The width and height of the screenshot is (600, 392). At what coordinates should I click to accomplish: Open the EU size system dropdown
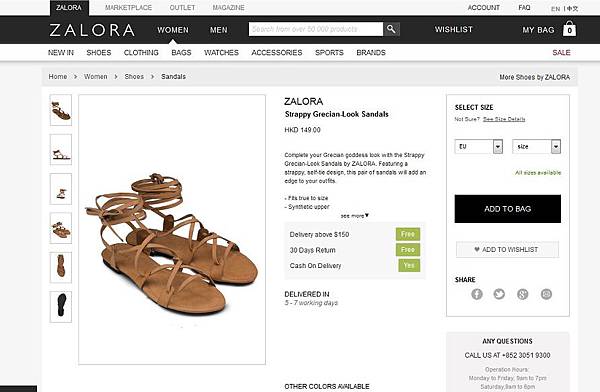[479, 147]
